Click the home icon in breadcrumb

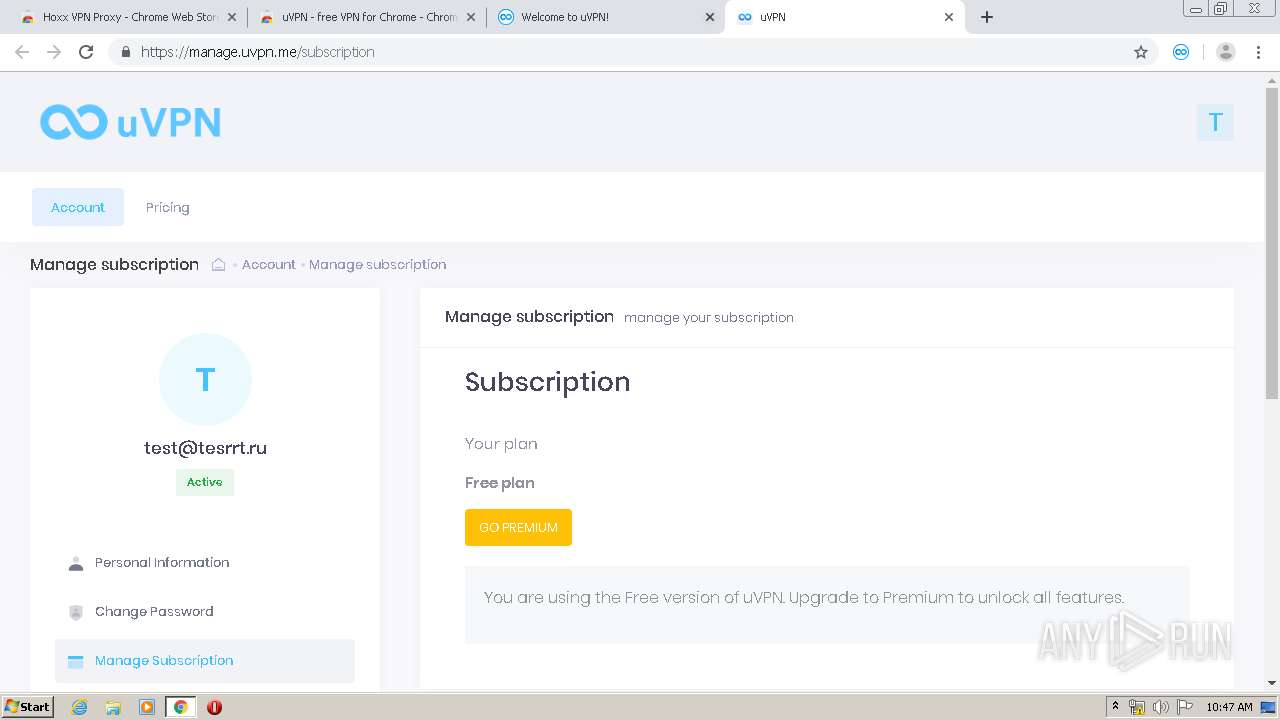[x=218, y=264]
